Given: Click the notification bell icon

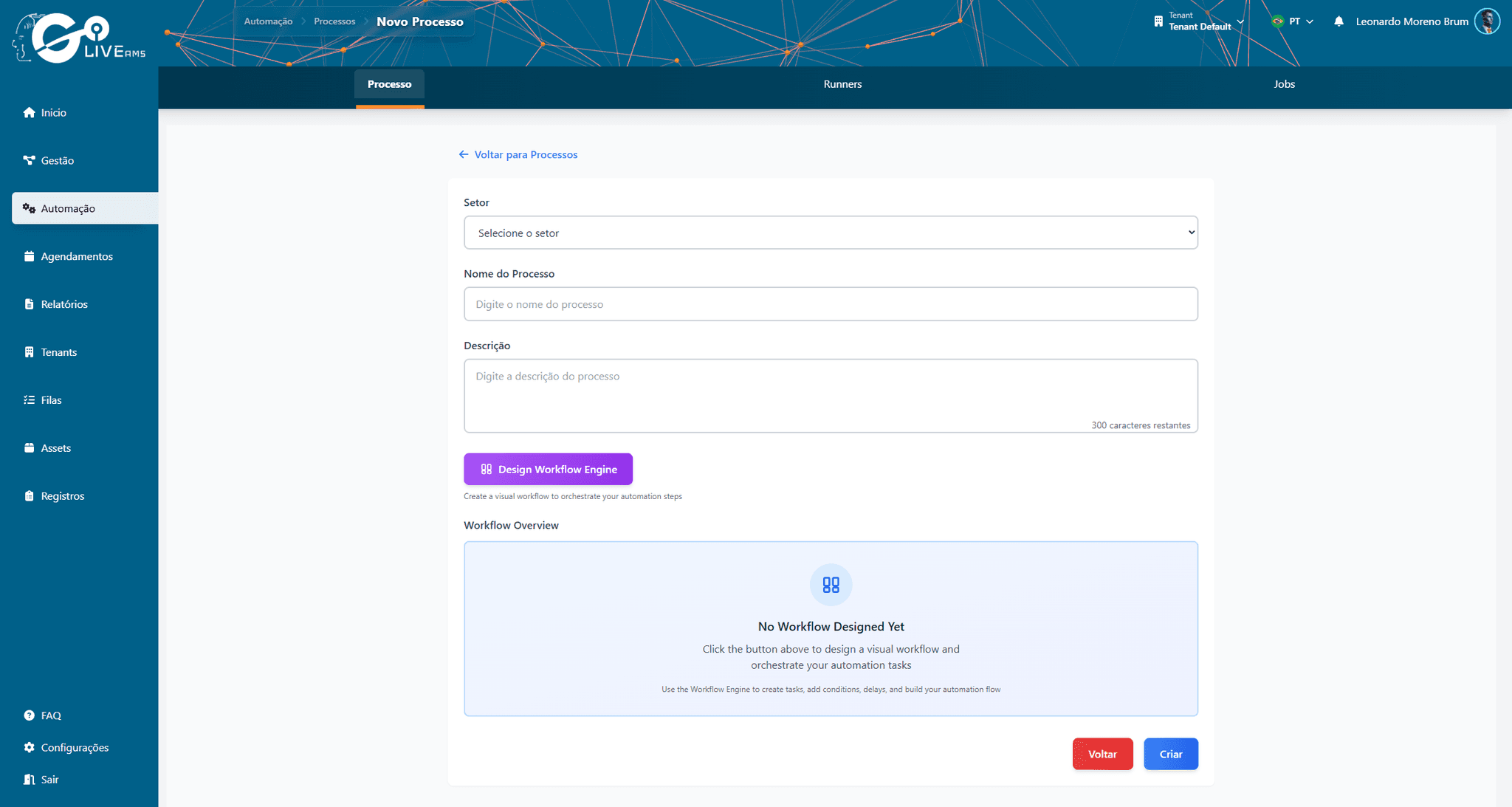Looking at the screenshot, I should tap(1339, 21).
